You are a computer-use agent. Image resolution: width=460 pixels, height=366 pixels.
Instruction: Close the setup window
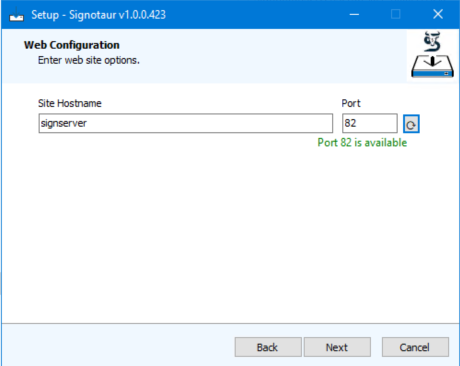click(x=438, y=14)
